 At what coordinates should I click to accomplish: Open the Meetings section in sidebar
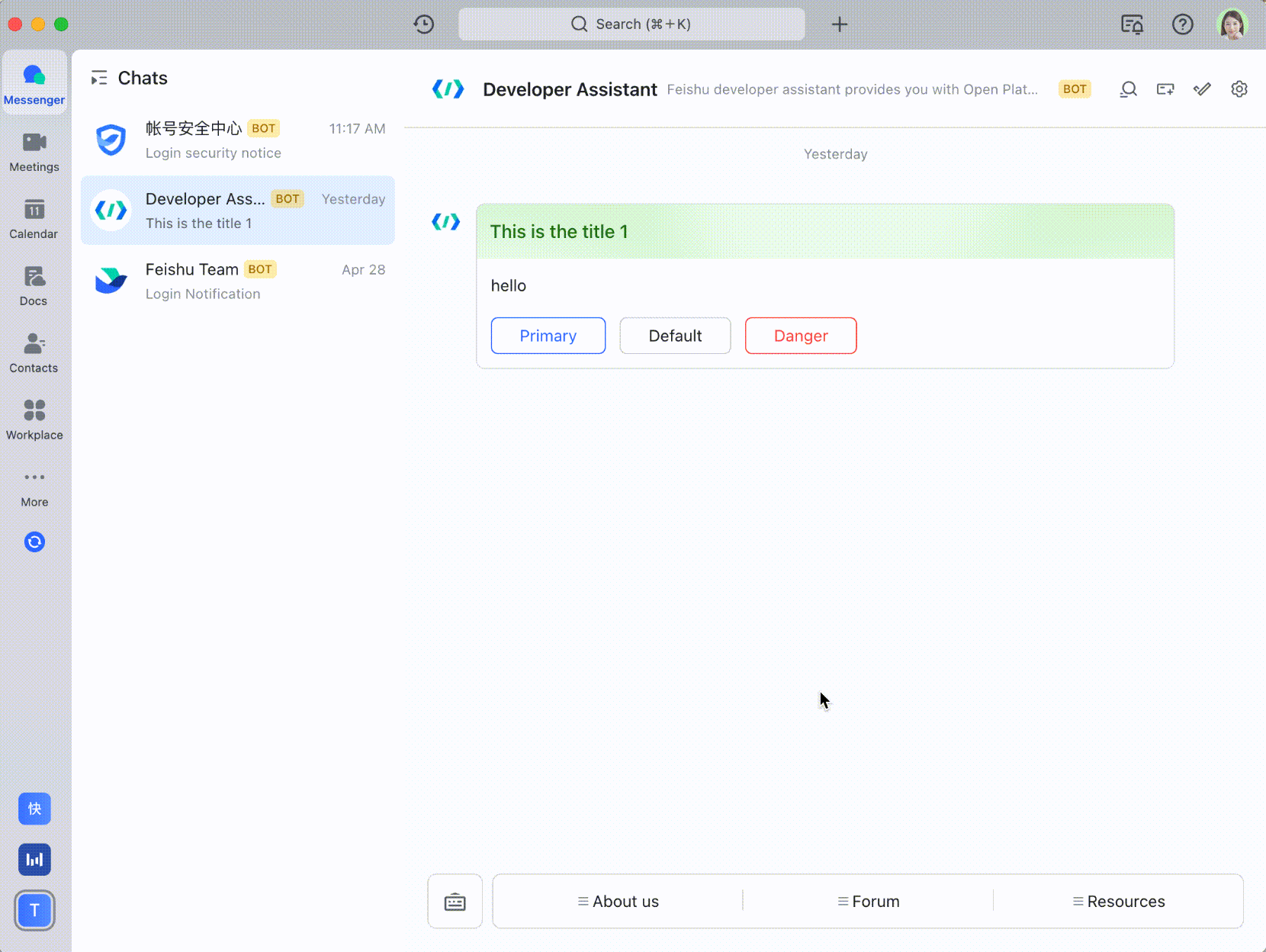[x=34, y=152]
